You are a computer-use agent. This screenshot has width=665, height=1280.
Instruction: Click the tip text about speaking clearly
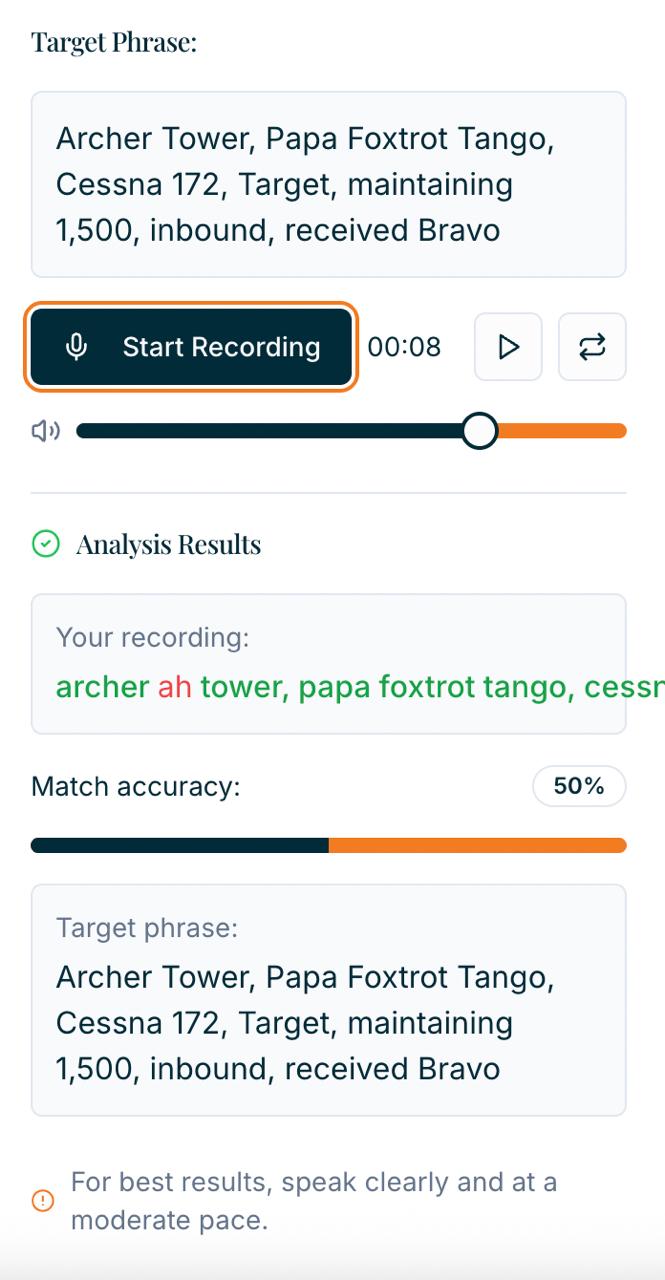(313, 1200)
